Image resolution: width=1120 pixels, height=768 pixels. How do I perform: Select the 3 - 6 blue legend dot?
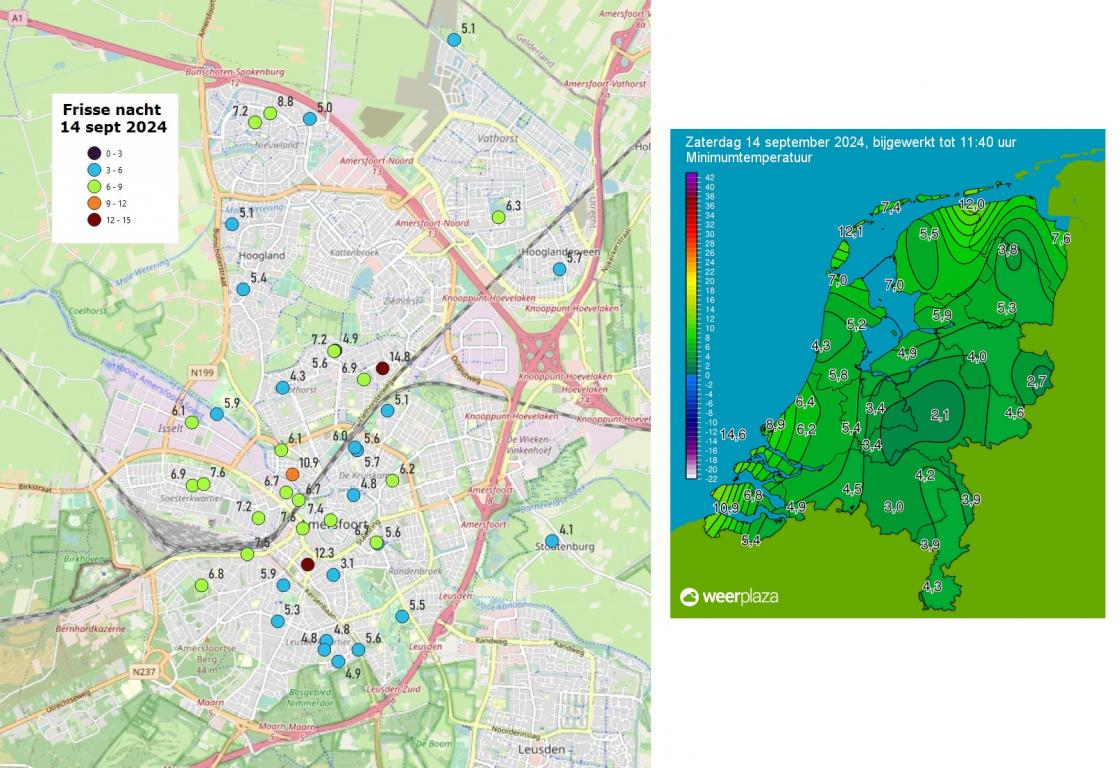point(93,170)
